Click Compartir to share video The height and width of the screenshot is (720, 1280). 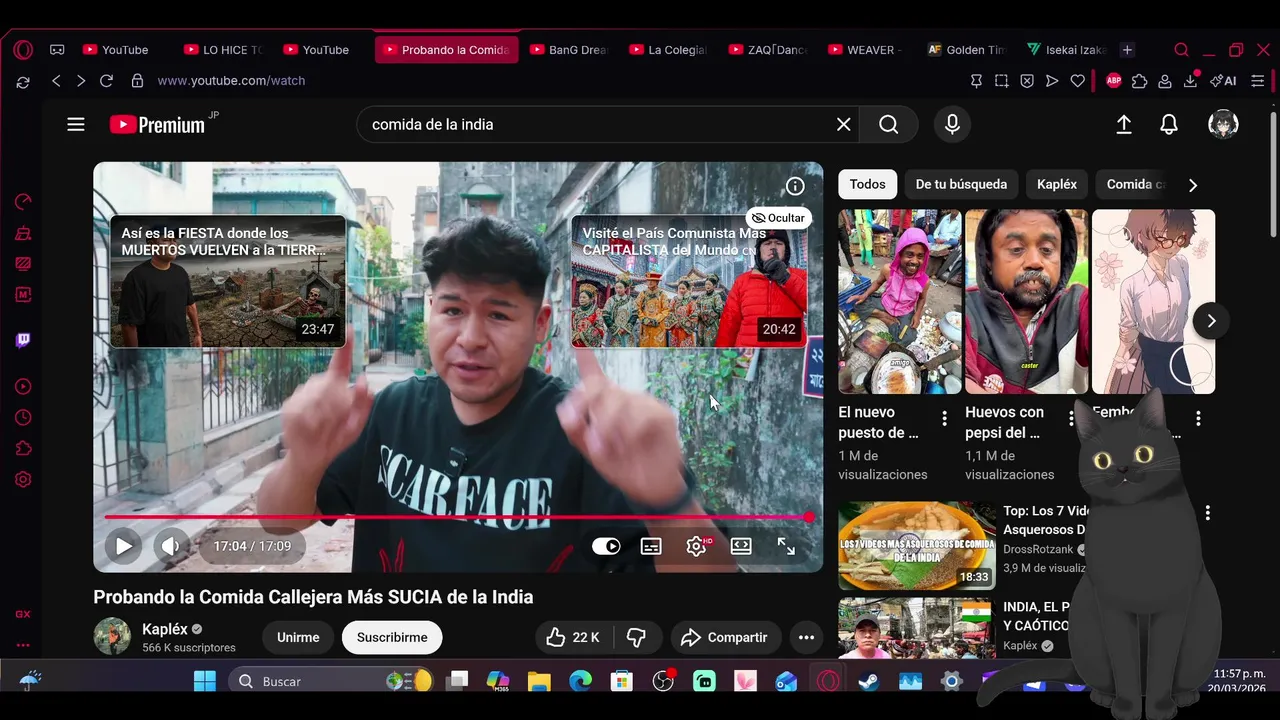724,637
